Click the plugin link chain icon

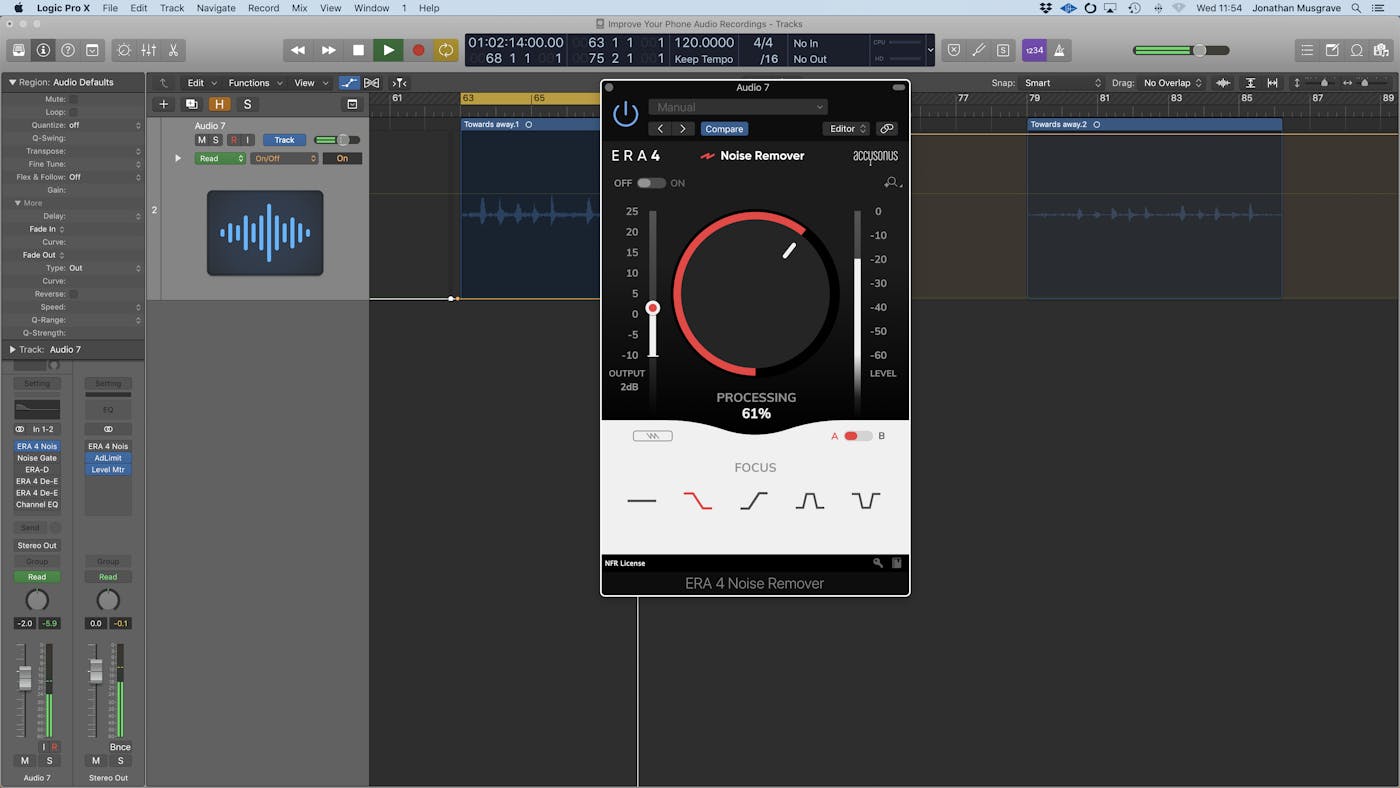coord(887,129)
